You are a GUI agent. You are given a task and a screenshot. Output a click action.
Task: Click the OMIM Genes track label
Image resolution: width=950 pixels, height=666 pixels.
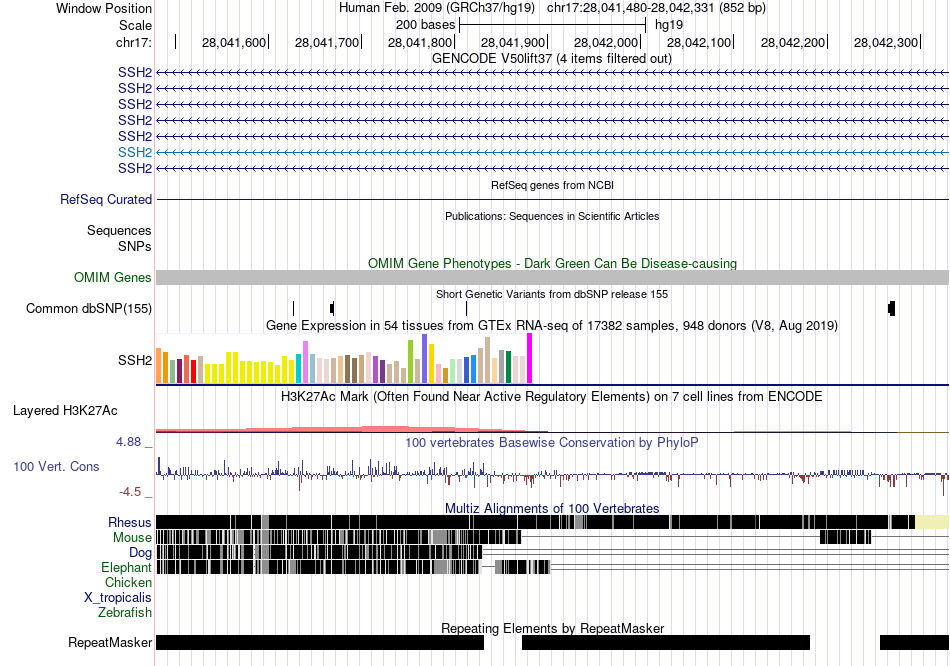coord(113,278)
